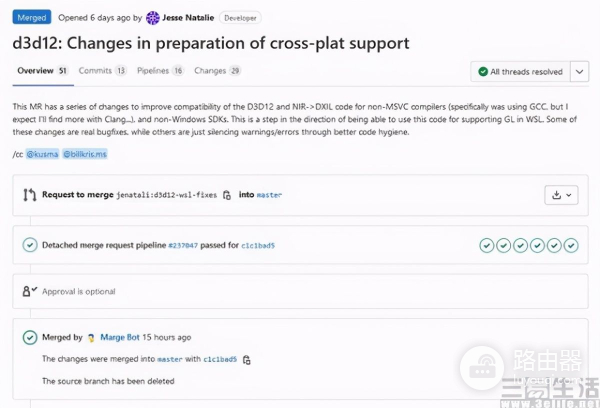Copy the source branch name jenatali:d3d12-wsl-fixes

[227, 195]
